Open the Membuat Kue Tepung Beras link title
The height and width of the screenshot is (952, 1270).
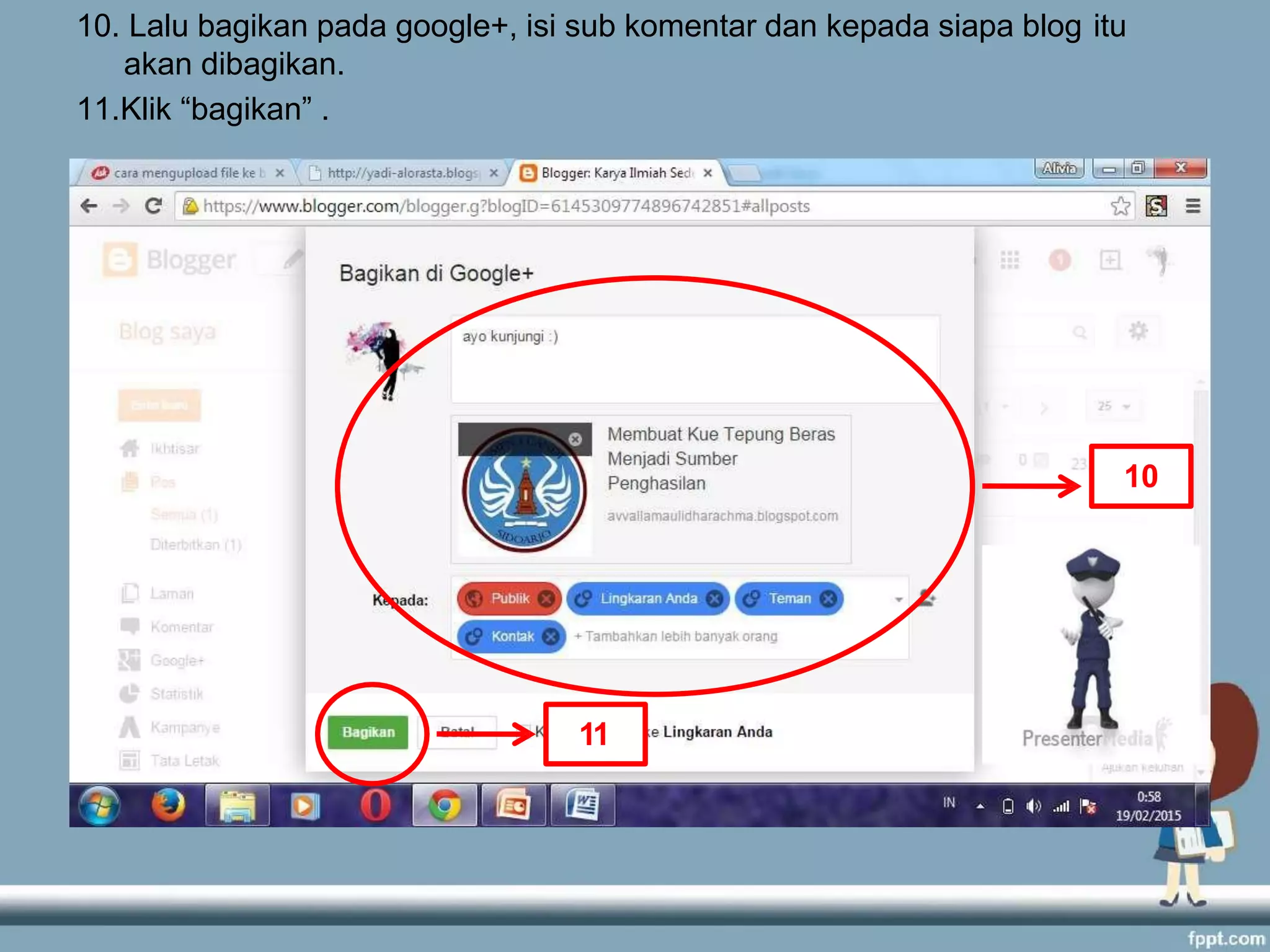coord(721,459)
